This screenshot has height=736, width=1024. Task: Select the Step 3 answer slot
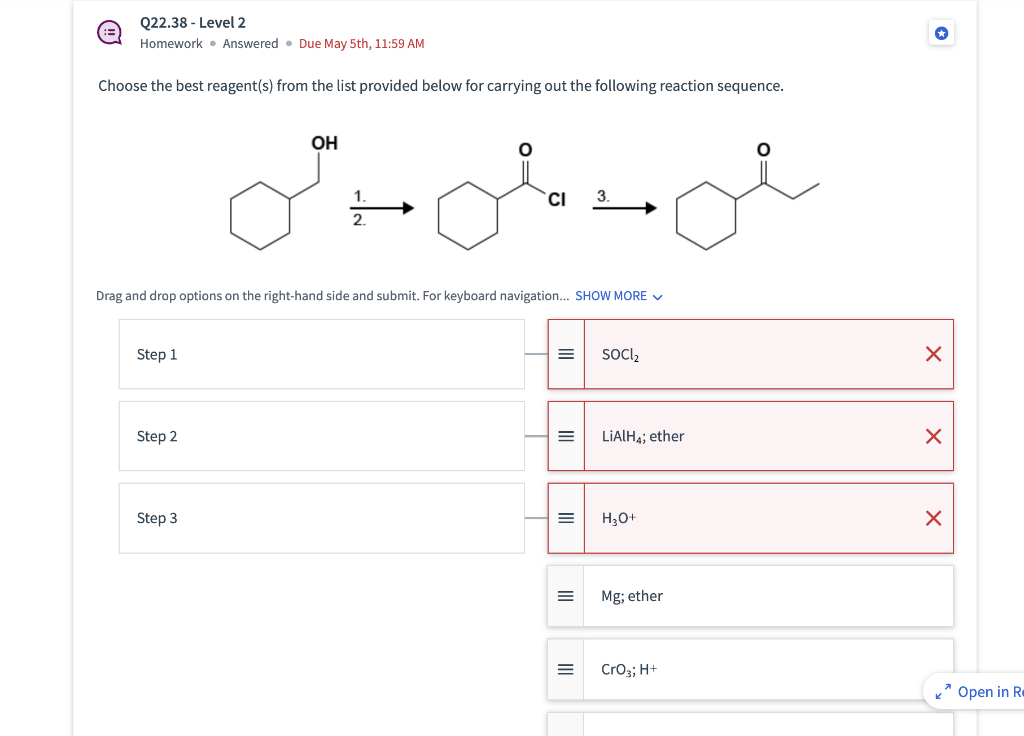tap(321, 517)
